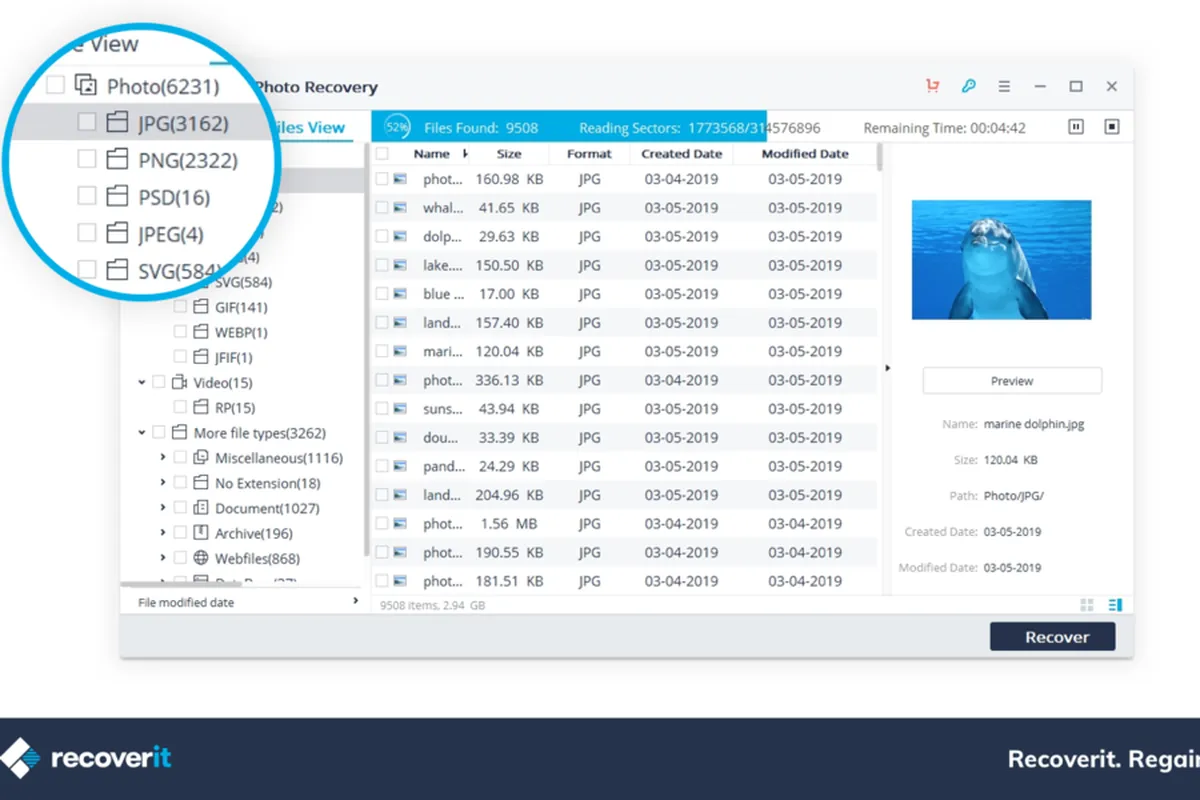Check the 120.04 KB file row checkbox
The width and height of the screenshot is (1200, 800).
(x=382, y=352)
